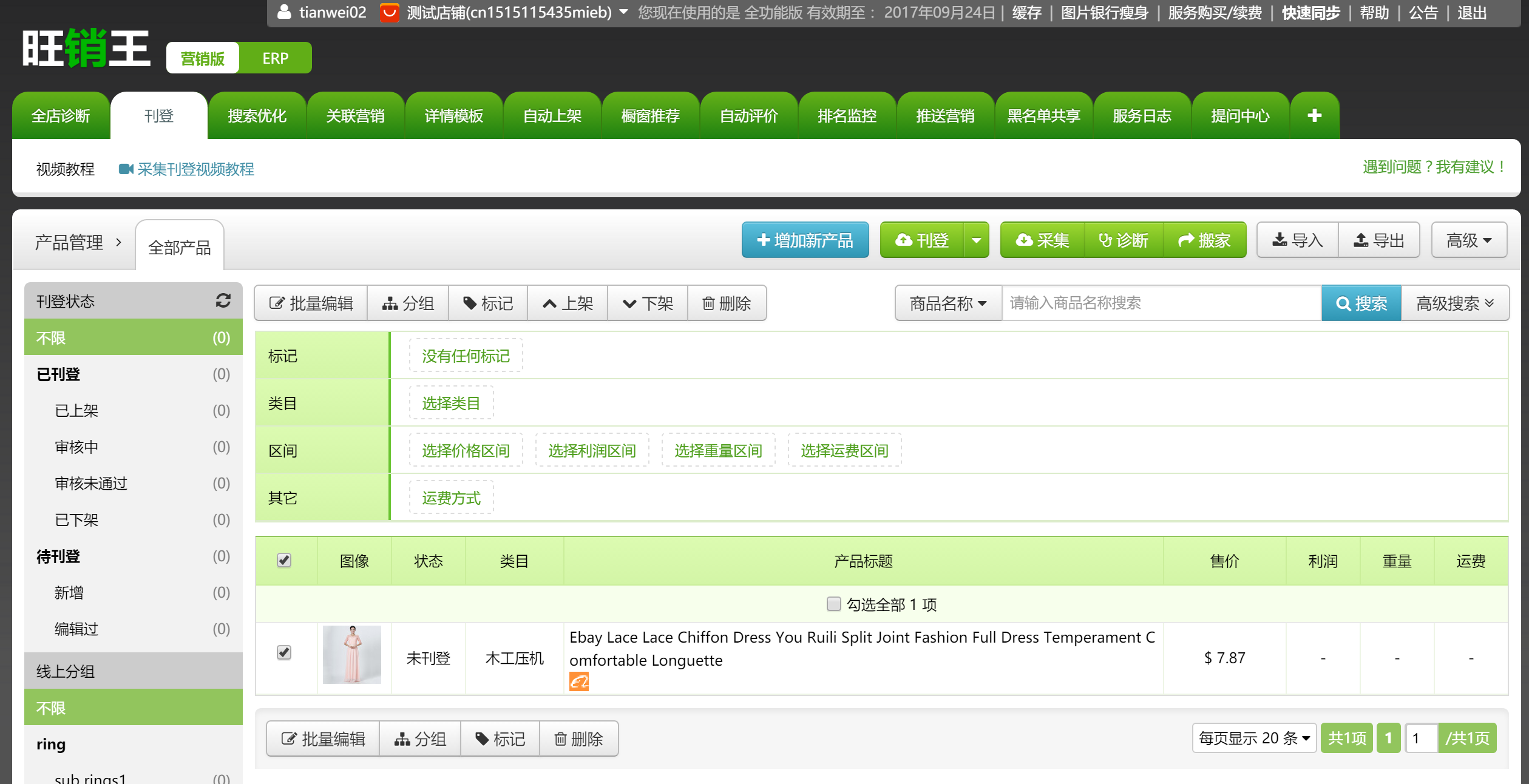Click the green 刊登 publish button
The image size is (1529, 784).
[x=922, y=240]
